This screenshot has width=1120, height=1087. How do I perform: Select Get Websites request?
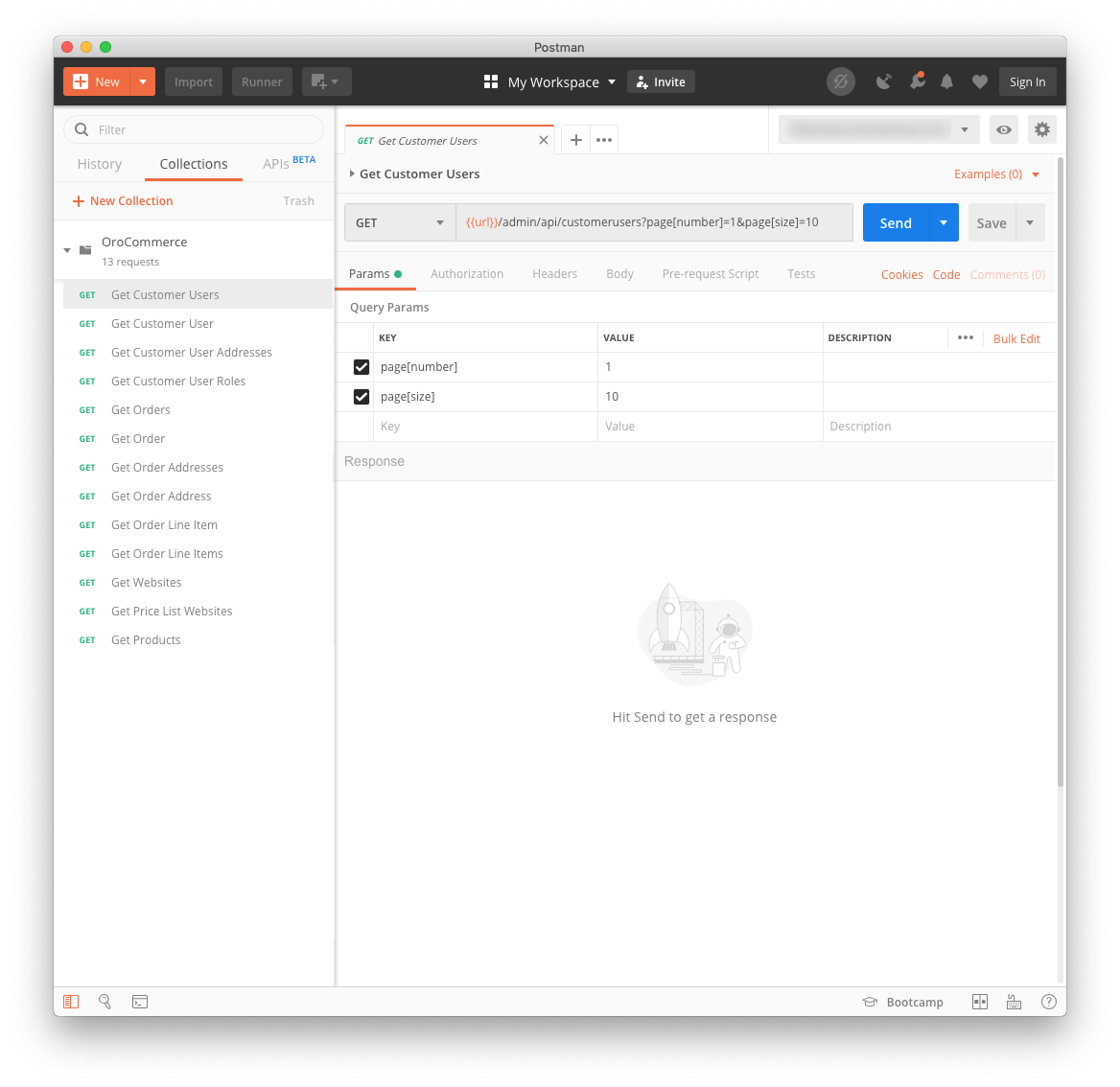click(x=198, y=582)
